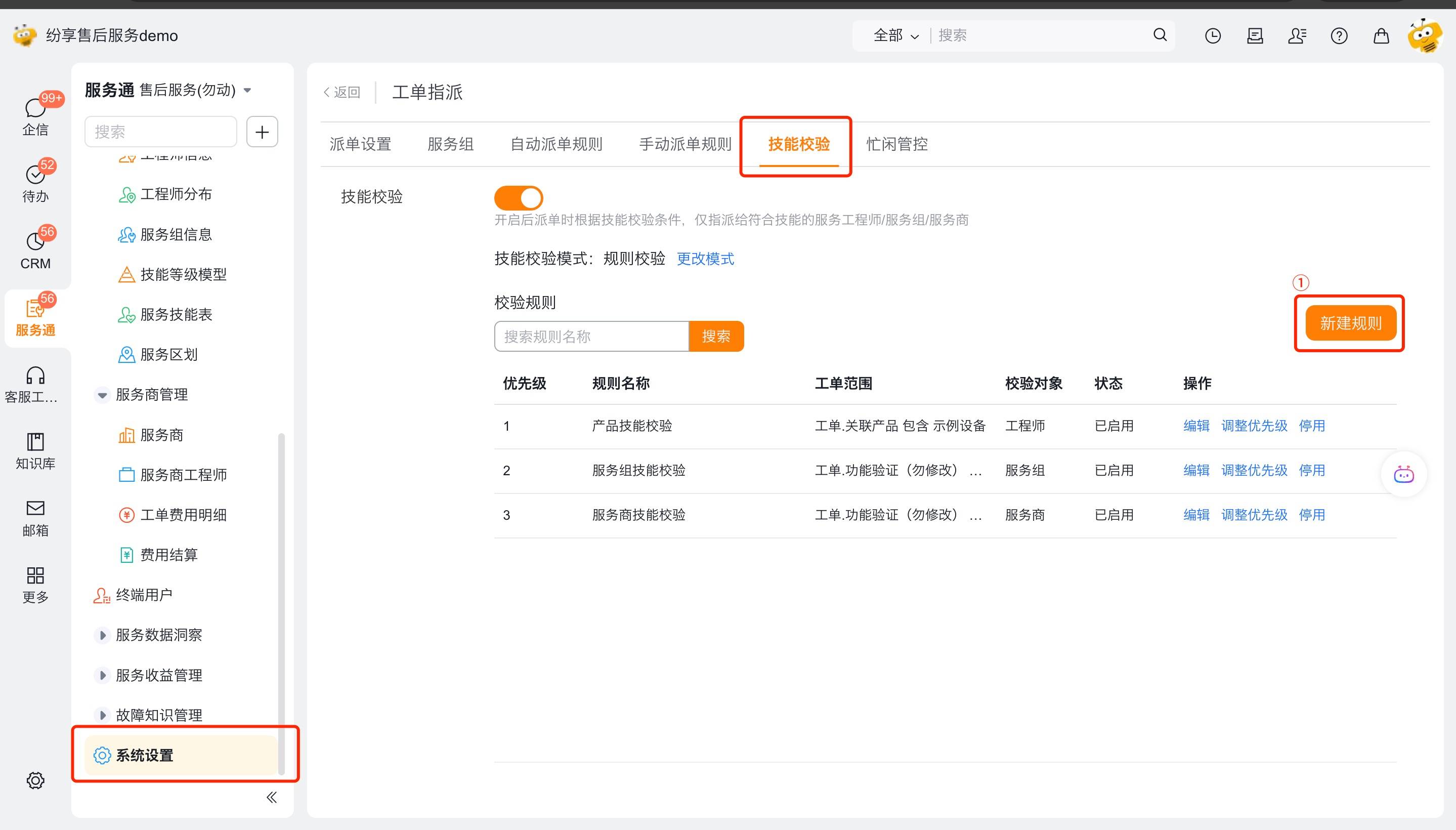Click the 搜索规则名称 input field
This screenshot has height=830, width=1456.
(x=591, y=337)
